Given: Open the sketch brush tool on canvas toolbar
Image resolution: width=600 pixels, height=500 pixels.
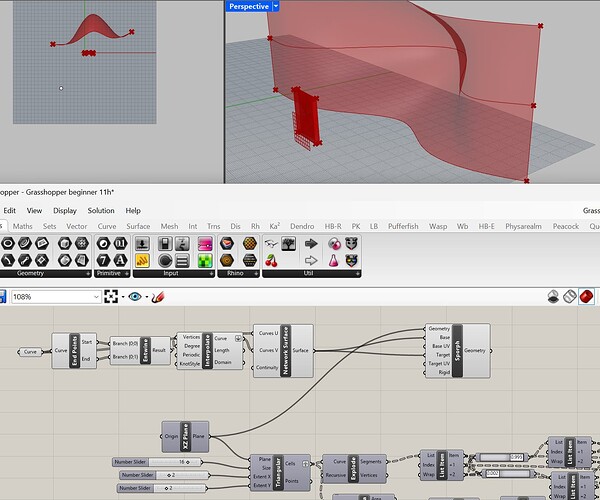Looking at the screenshot, I should 158,296.
